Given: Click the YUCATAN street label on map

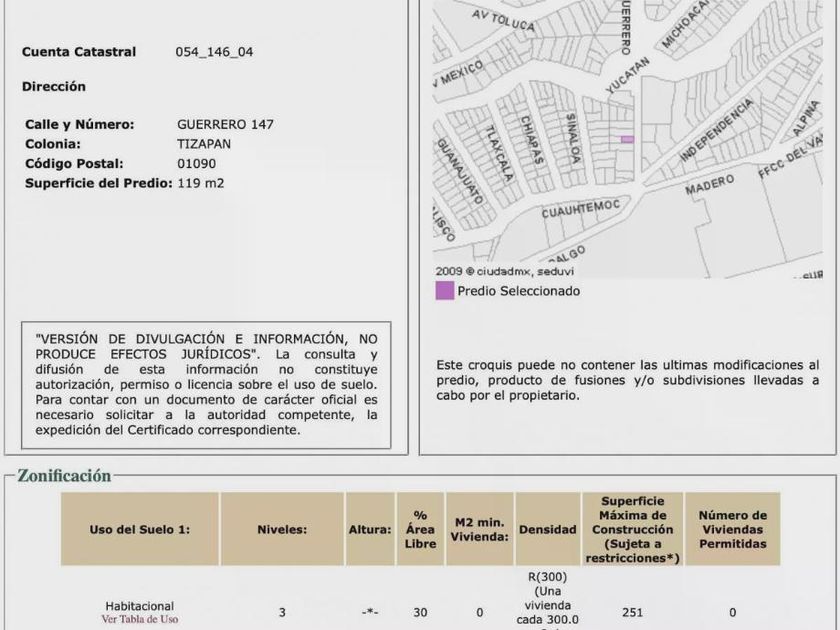Looking at the screenshot, I should click(627, 75).
